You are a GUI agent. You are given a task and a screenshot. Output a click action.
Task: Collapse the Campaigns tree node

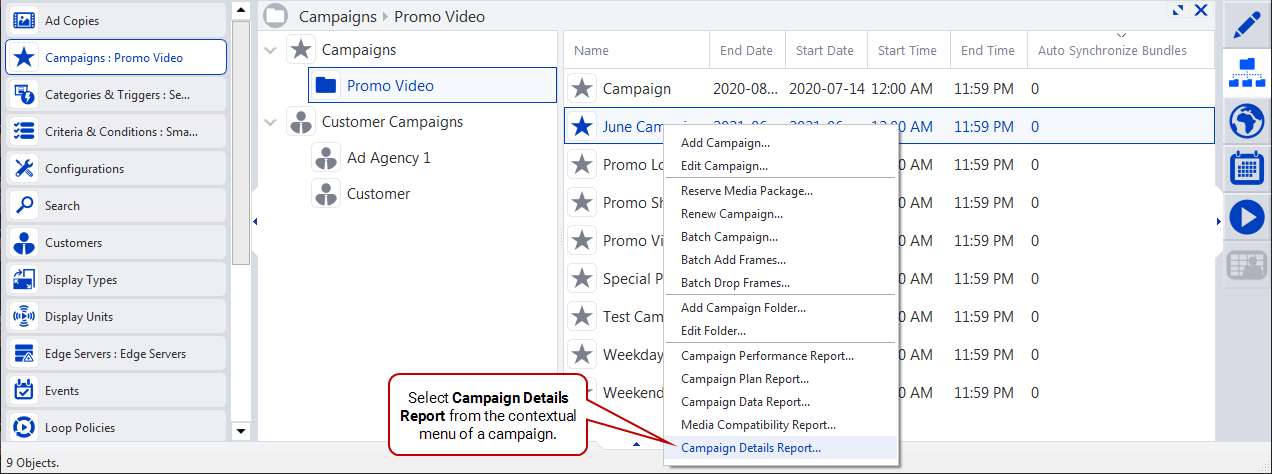(x=270, y=50)
